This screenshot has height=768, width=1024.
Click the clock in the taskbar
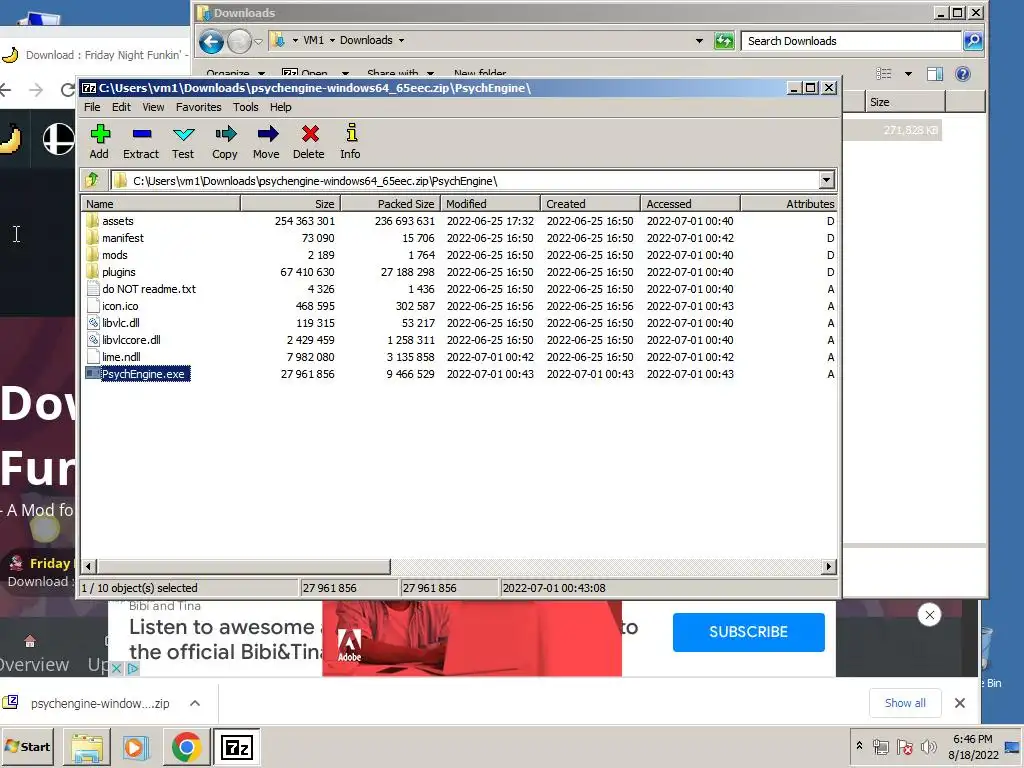973,746
